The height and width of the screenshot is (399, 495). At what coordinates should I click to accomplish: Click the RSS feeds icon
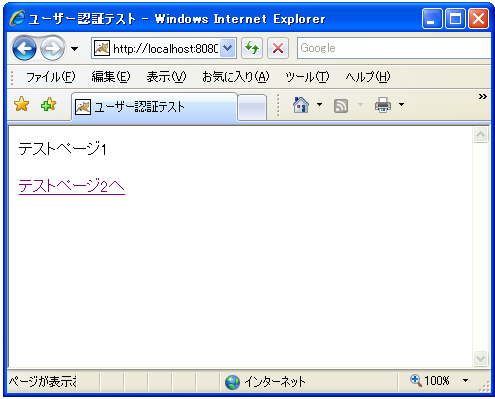(341, 106)
